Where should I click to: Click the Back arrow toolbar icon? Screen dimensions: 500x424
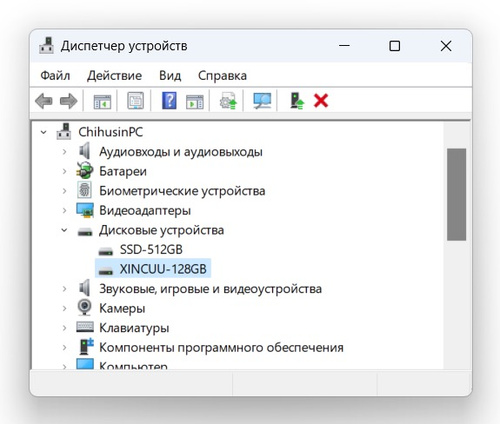click(x=44, y=101)
